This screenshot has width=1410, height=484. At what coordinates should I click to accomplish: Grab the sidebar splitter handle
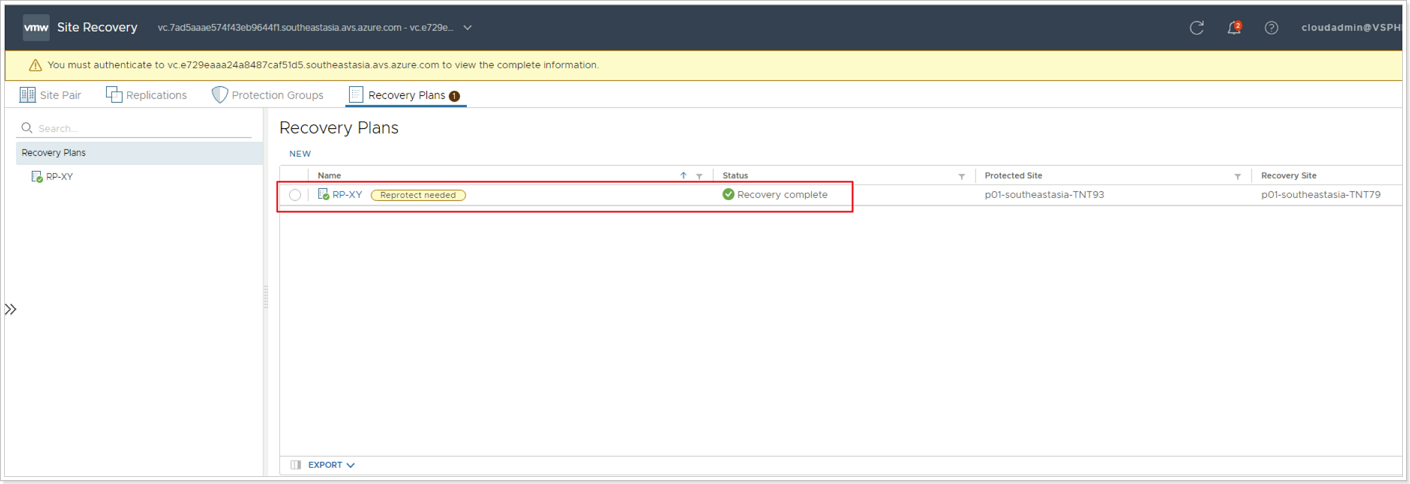tap(265, 297)
